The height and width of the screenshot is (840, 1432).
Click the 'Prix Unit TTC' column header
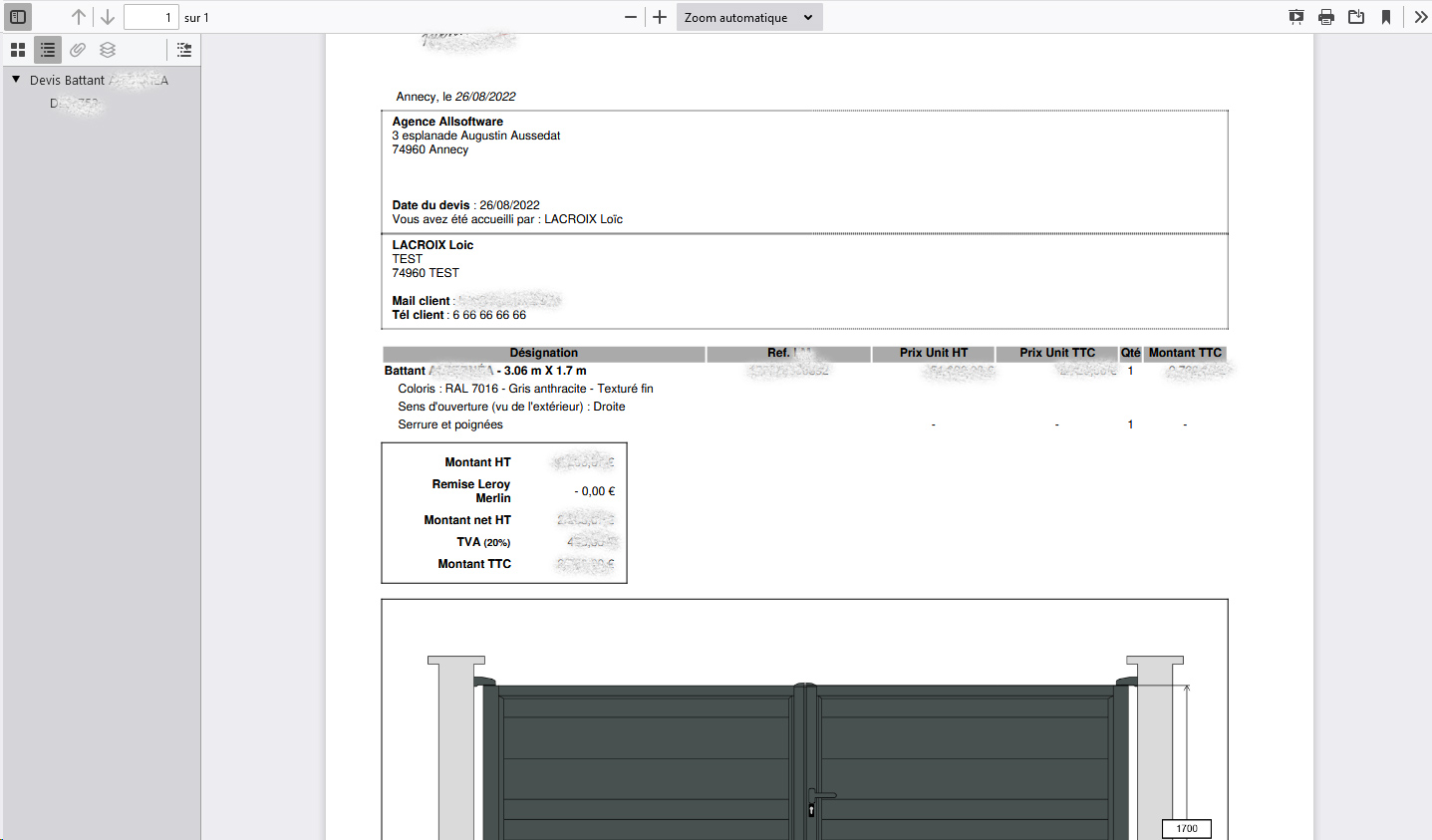[x=1057, y=353]
